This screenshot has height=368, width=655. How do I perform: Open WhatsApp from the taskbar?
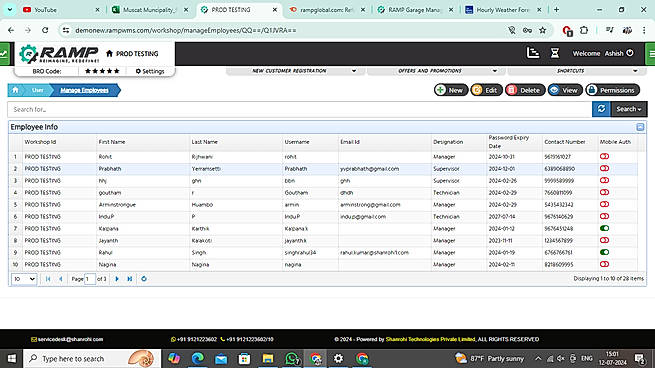(x=292, y=358)
